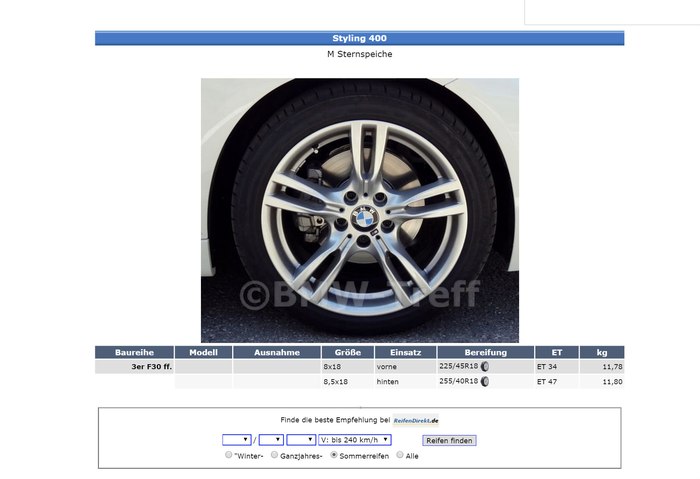This screenshot has height=479, width=700.
Task: Open the ReifenDirekt.de logo link
Action: point(416,420)
